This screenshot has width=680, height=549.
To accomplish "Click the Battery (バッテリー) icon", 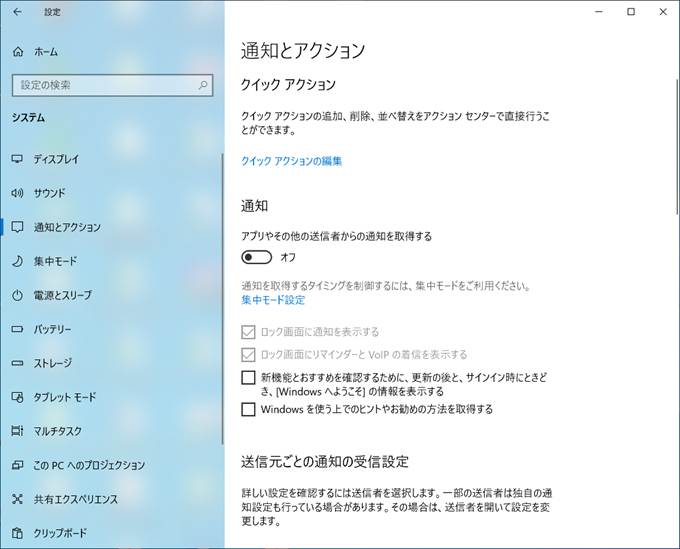I will (17, 329).
